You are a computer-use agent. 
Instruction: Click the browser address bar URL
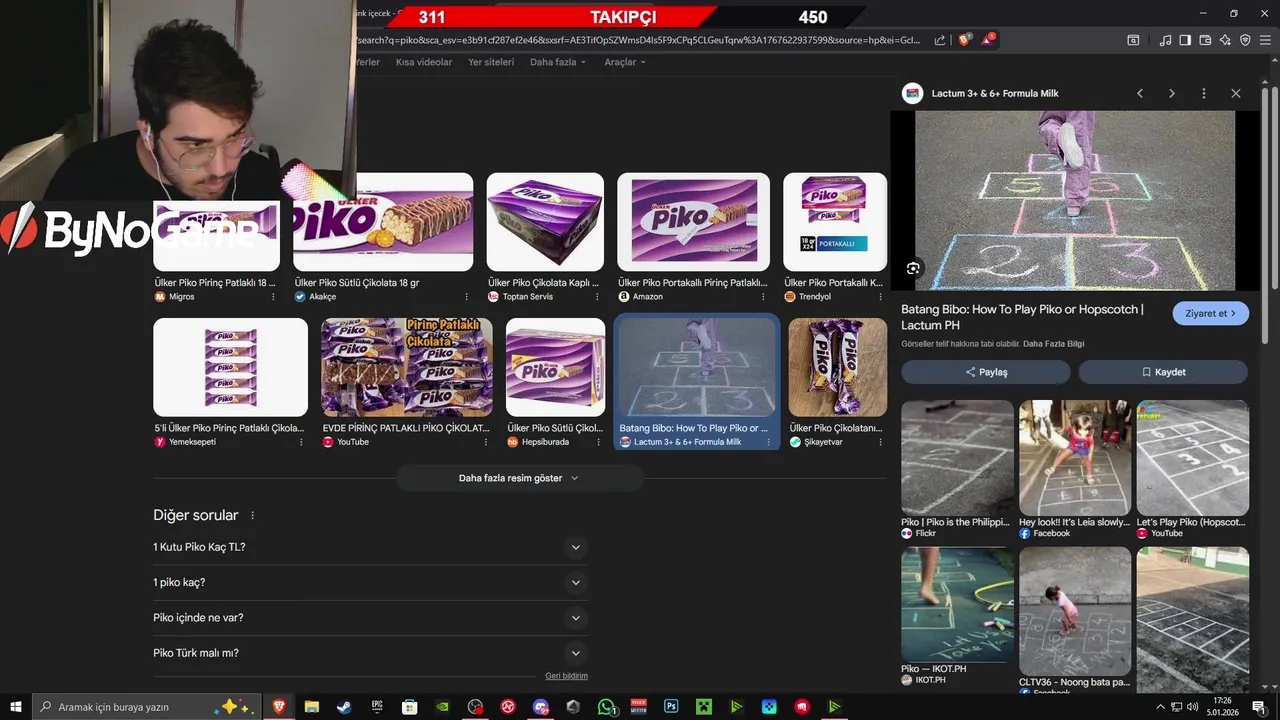click(640, 40)
